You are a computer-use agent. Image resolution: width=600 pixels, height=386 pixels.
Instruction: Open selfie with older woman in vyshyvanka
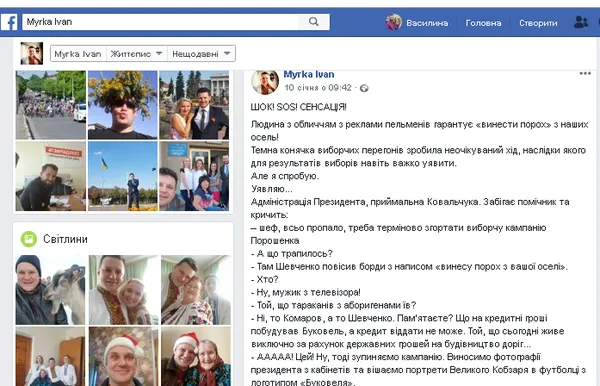coord(196,290)
